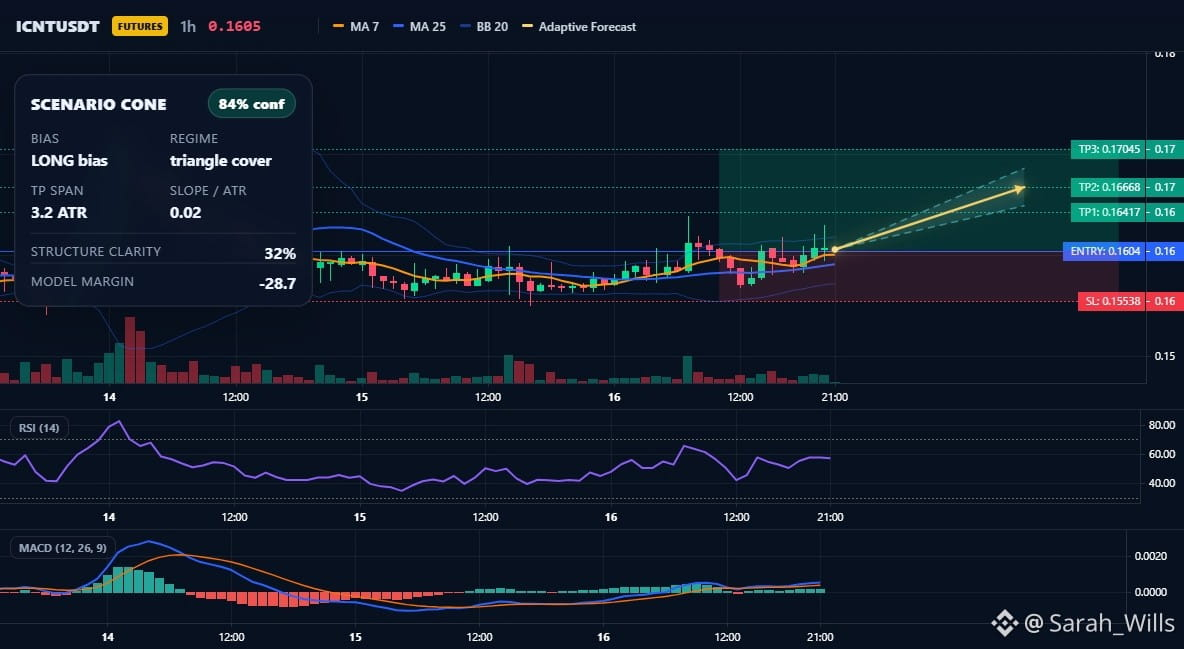The width and height of the screenshot is (1184, 649).
Task: Click the 84% conf badge
Action: coord(251,104)
